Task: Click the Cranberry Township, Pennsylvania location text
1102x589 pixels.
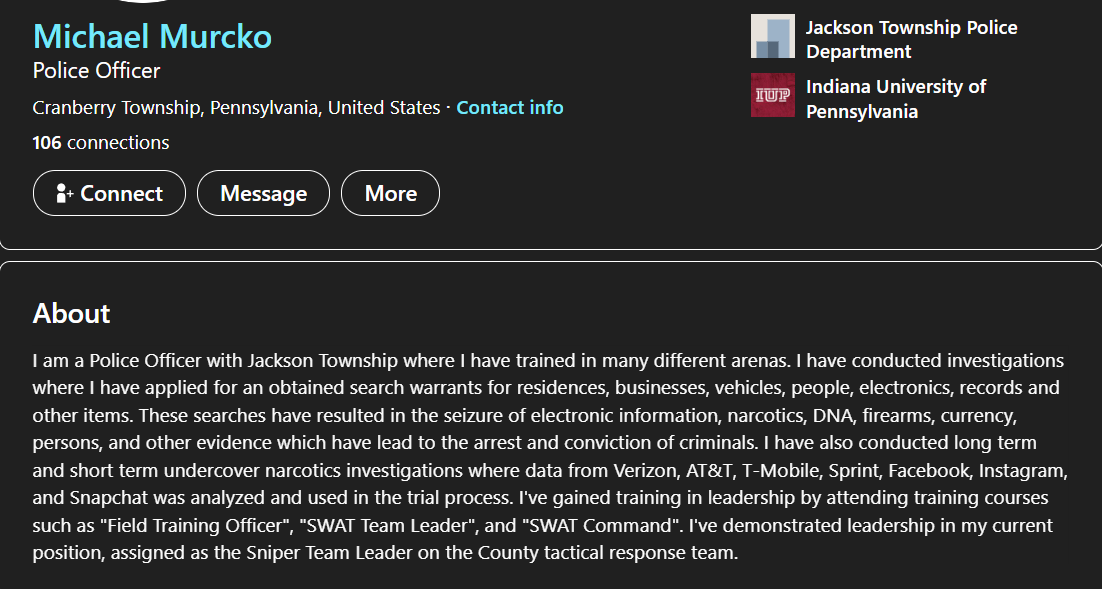Action: (236, 108)
